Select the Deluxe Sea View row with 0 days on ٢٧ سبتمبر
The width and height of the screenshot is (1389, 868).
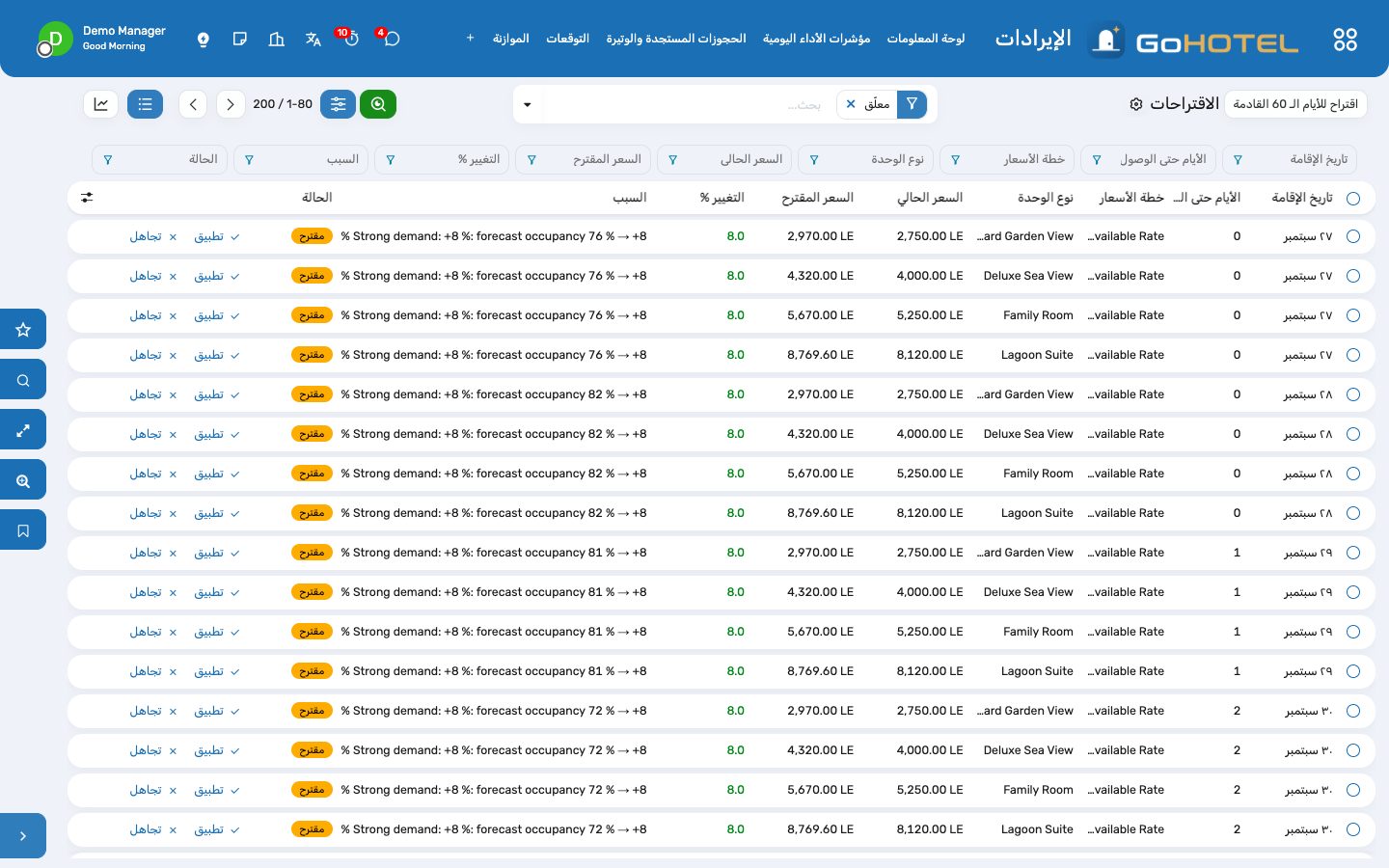1353,276
